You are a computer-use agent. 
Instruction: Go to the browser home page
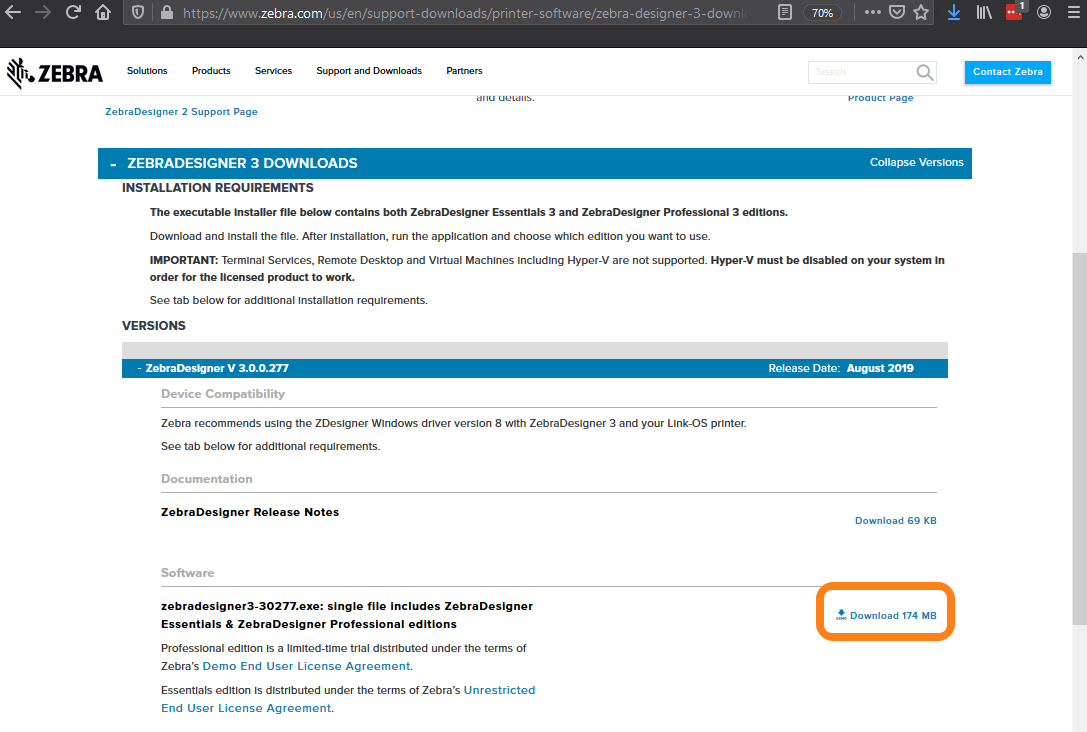103,13
